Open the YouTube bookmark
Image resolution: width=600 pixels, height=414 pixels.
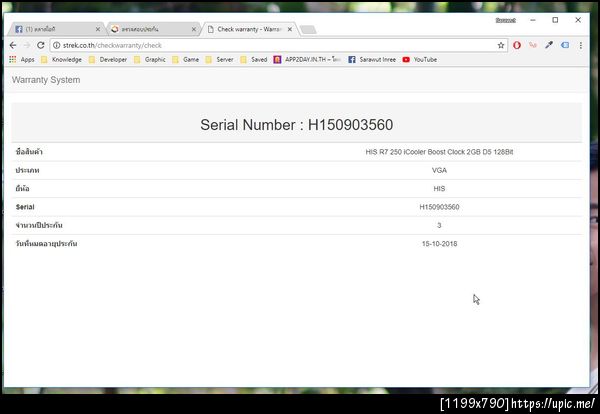click(x=420, y=59)
